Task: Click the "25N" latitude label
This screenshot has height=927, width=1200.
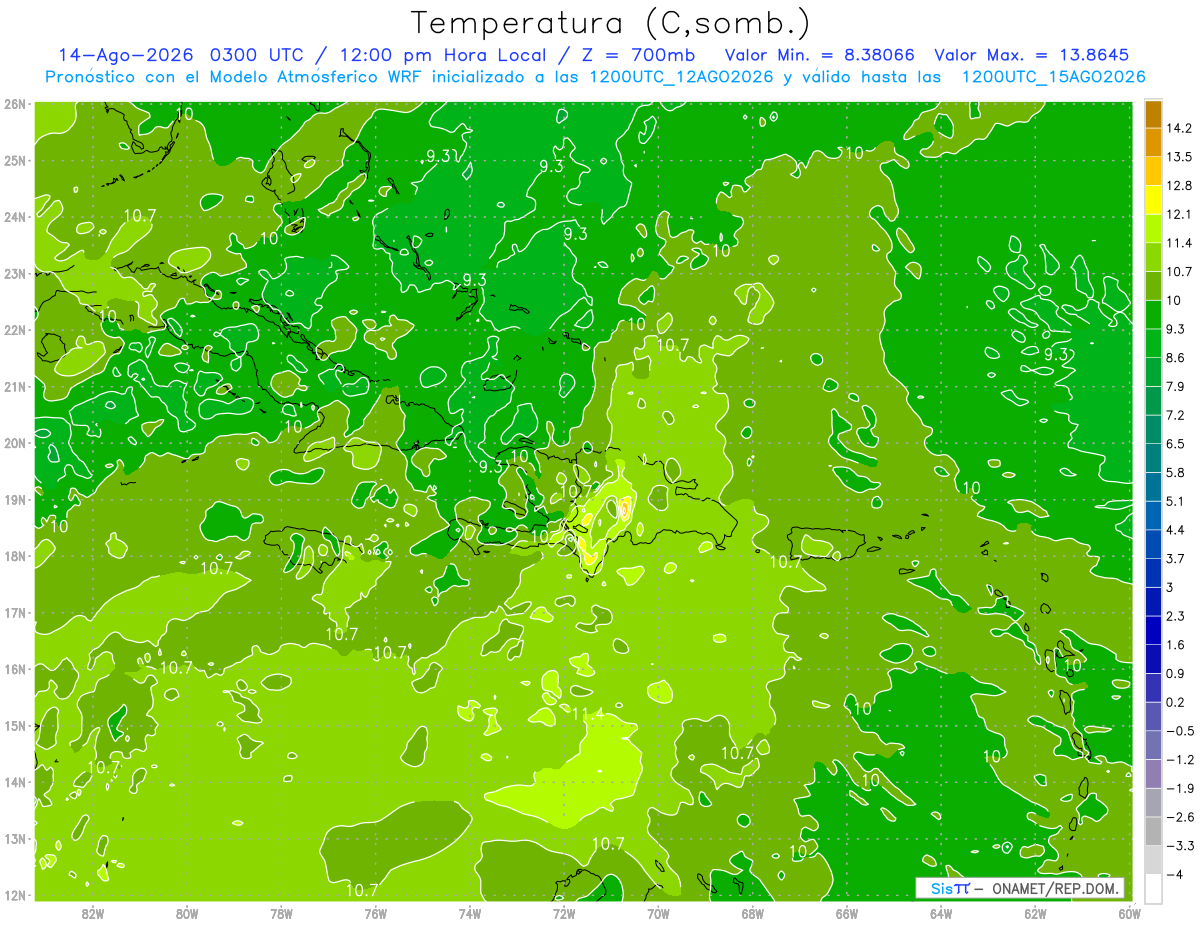Action: 17,160
